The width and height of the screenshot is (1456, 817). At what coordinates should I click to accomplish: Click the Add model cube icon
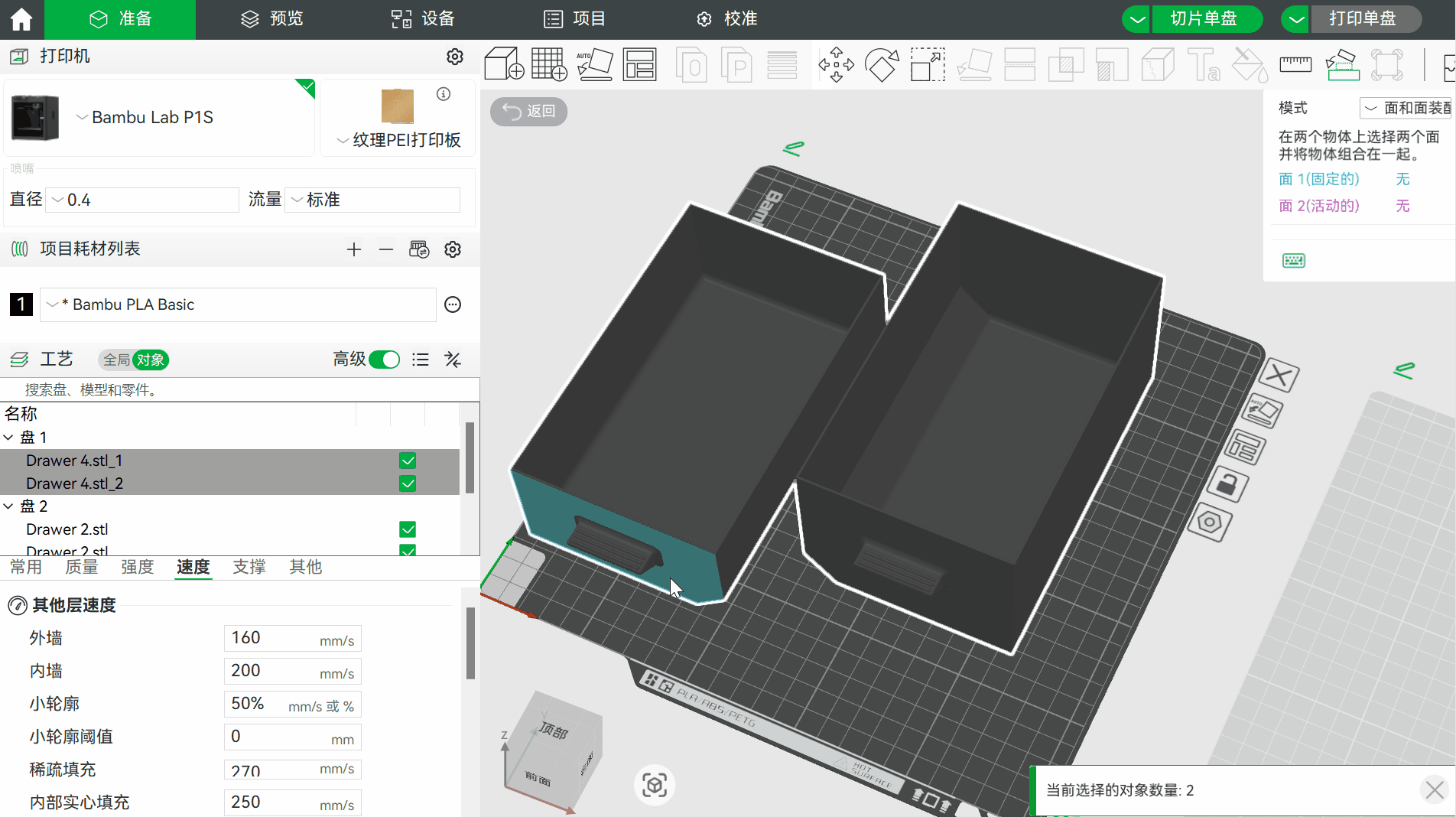pyautogui.click(x=504, y=64)
